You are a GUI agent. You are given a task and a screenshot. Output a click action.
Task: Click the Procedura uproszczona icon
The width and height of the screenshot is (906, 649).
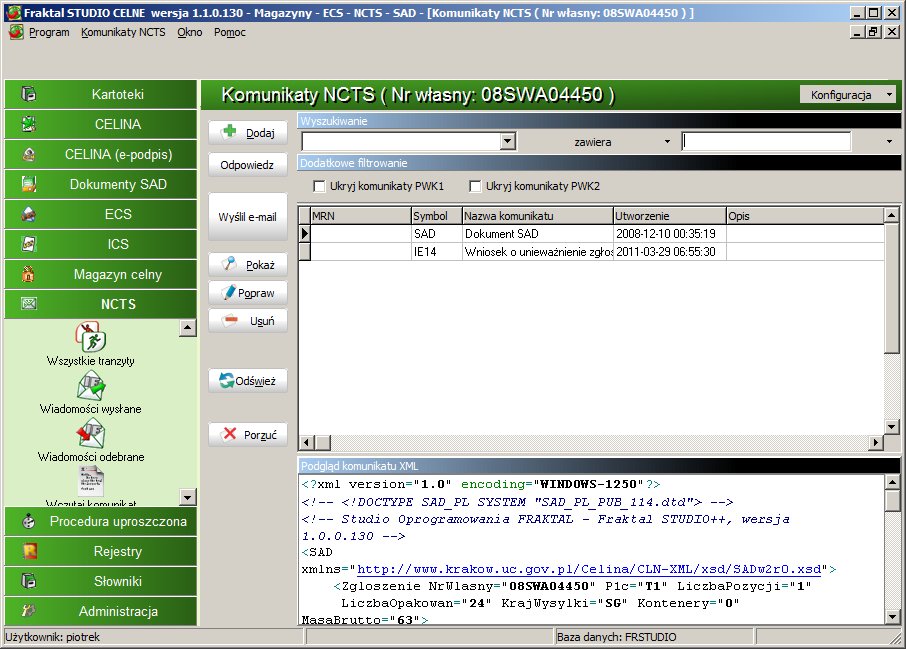28,521
